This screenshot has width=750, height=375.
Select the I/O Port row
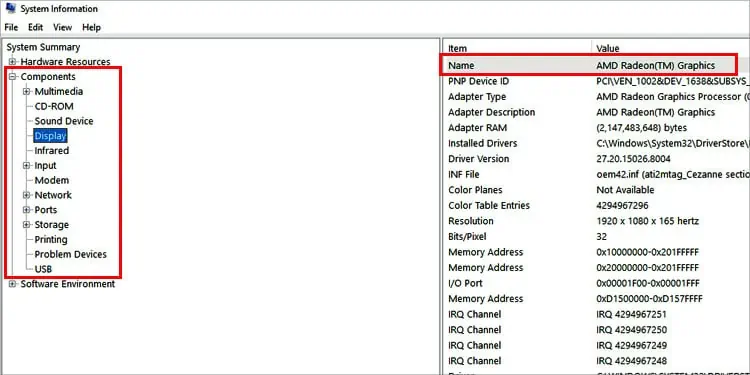pyautogui.click(x=596, y=283)
